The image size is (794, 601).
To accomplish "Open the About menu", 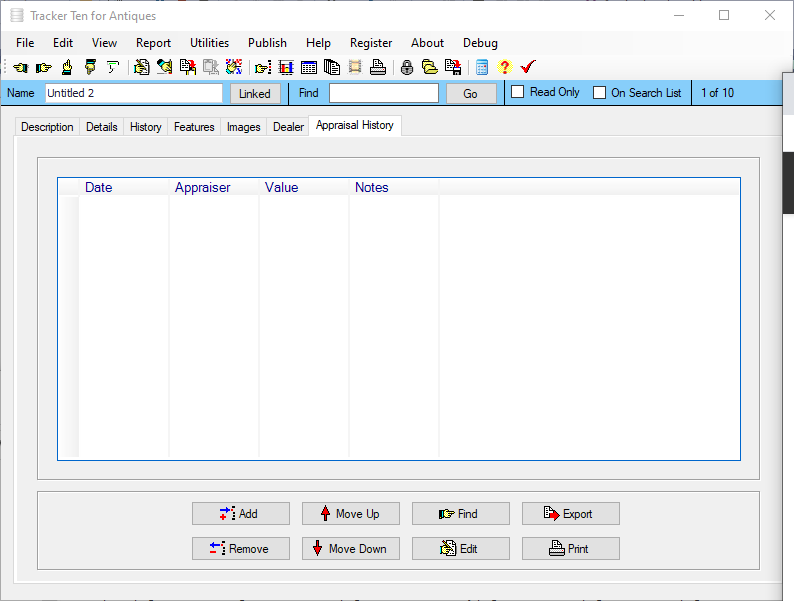I will pos(427,43).
